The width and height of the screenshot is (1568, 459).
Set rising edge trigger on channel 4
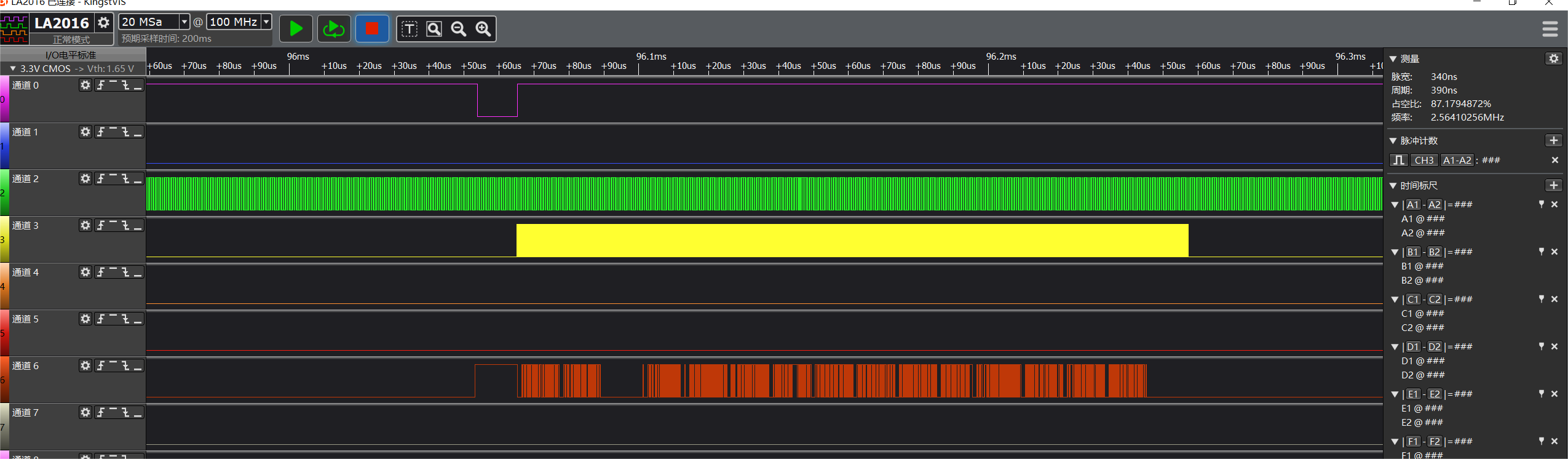[101, 272]
